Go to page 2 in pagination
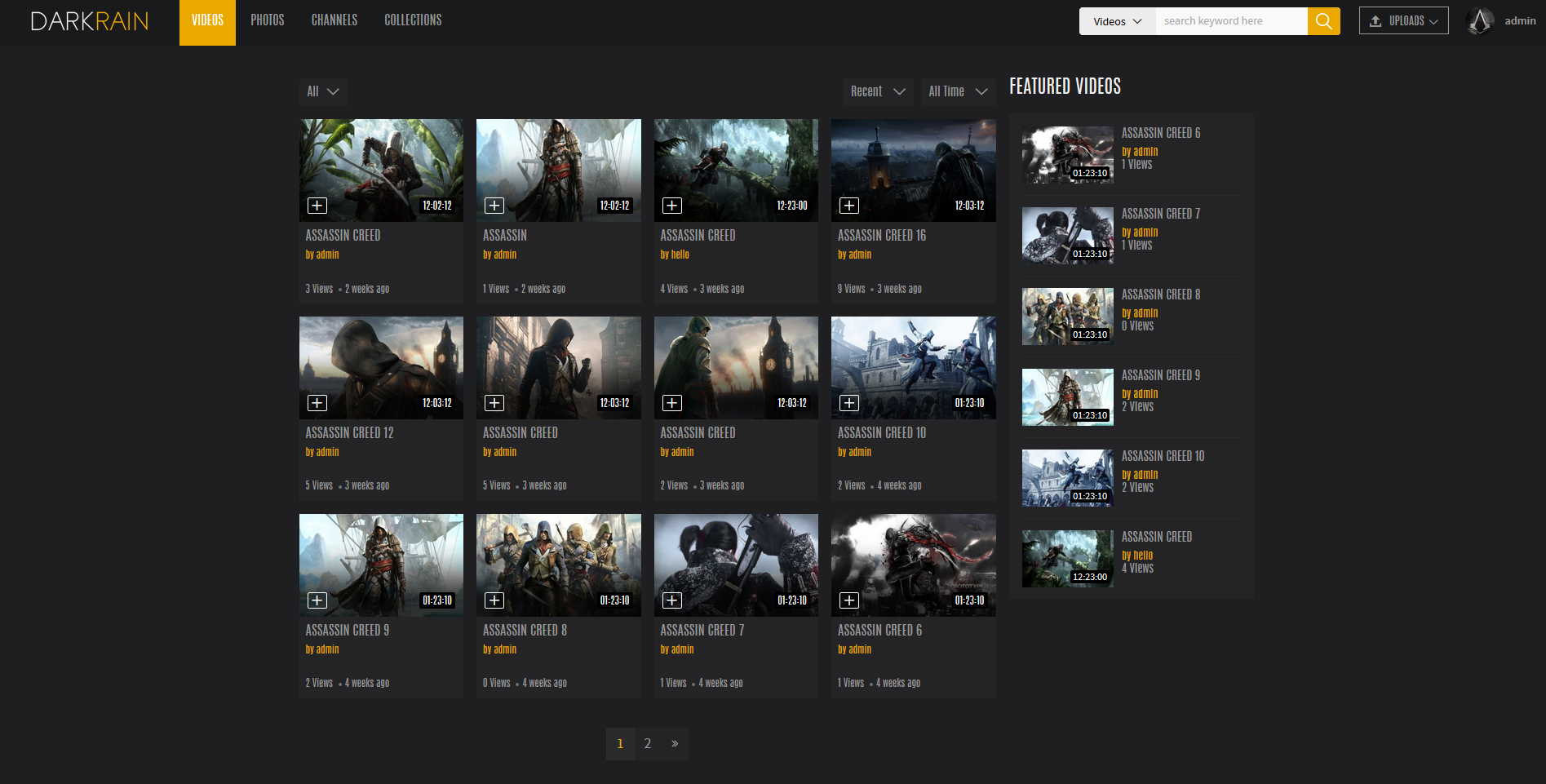 (x=648, y=744)
